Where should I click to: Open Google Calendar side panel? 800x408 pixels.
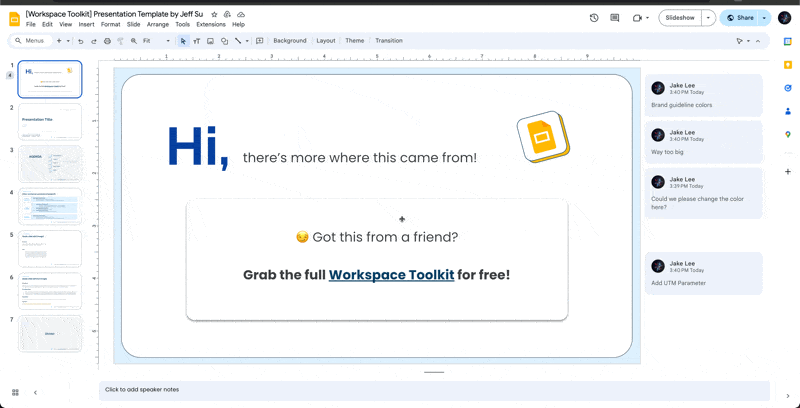click(x=788, y=42)
